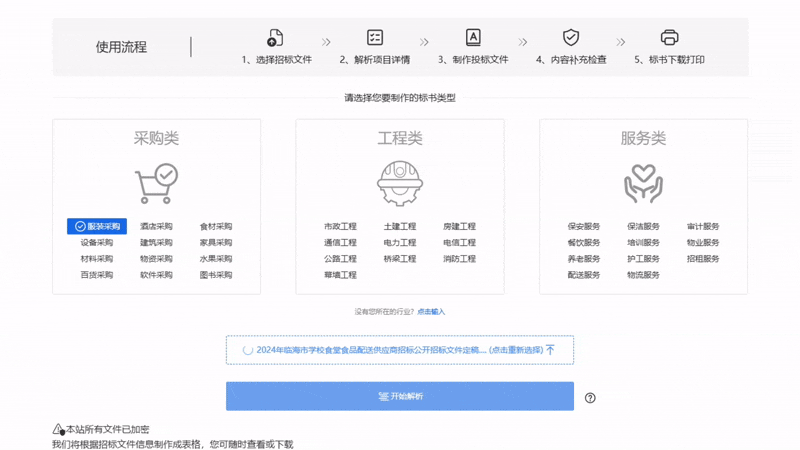Open step 3、制作投标文件

click(x=473, y=60)
